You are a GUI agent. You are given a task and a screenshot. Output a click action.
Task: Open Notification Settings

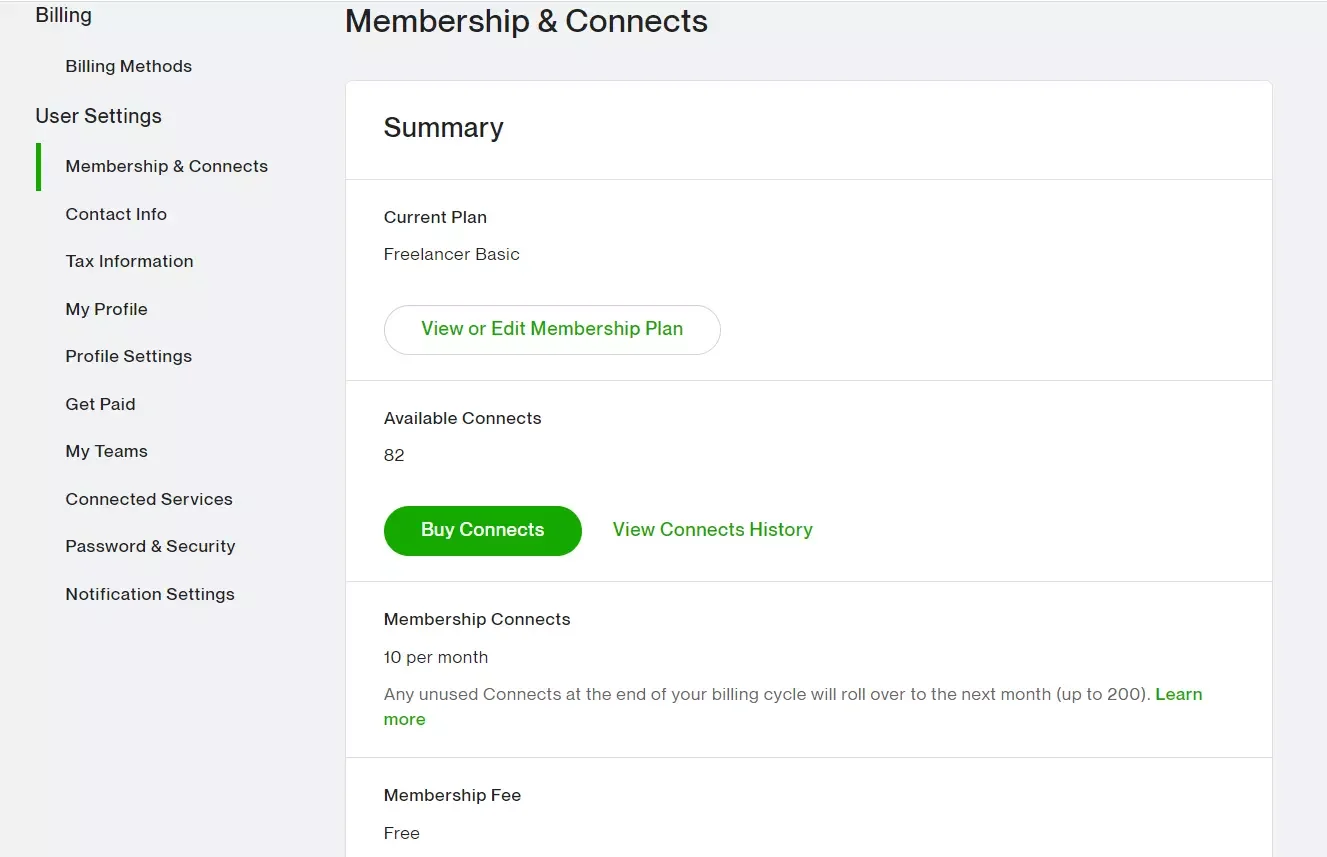[x=150, y=594]
